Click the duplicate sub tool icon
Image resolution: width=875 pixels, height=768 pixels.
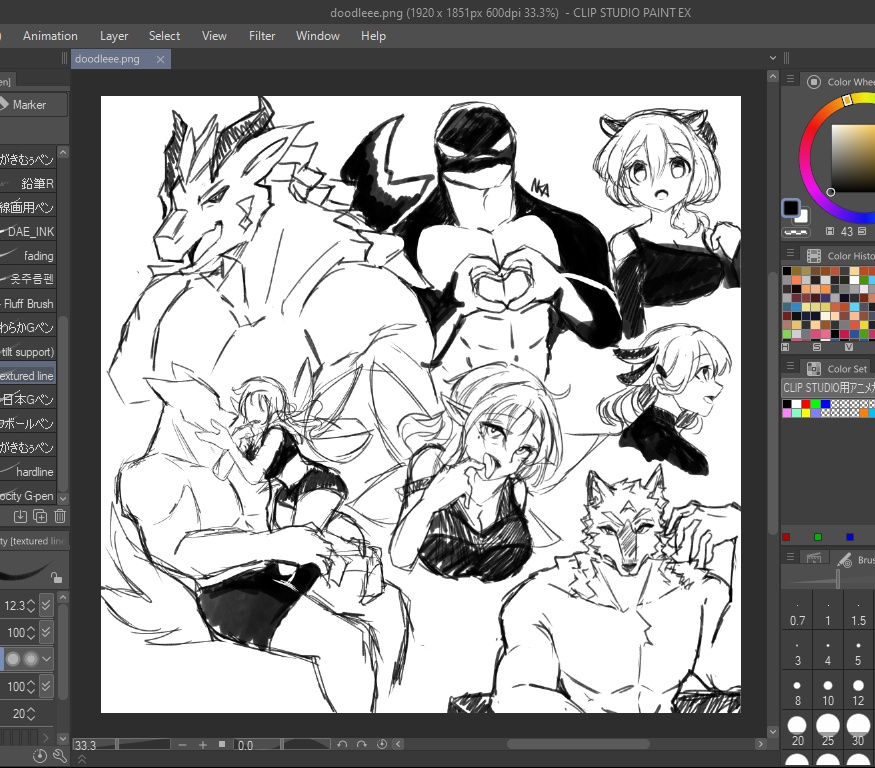tap(40, 516)
